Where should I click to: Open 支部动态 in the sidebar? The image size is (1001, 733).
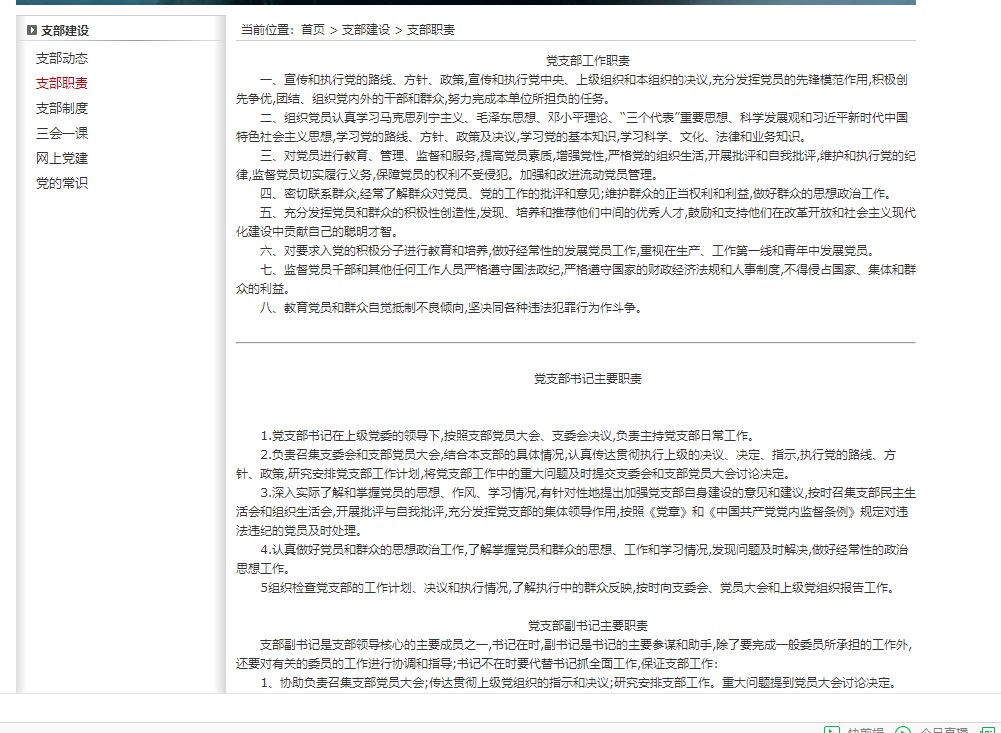(62, 59)
